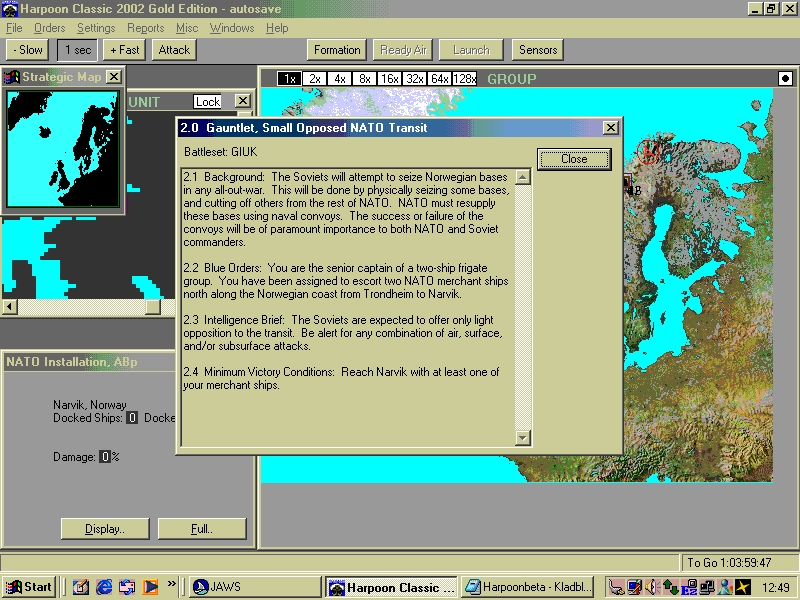Click the yellow airplane tray icon
Viewport: 800px width, 600px height.
tap(742, 588)
